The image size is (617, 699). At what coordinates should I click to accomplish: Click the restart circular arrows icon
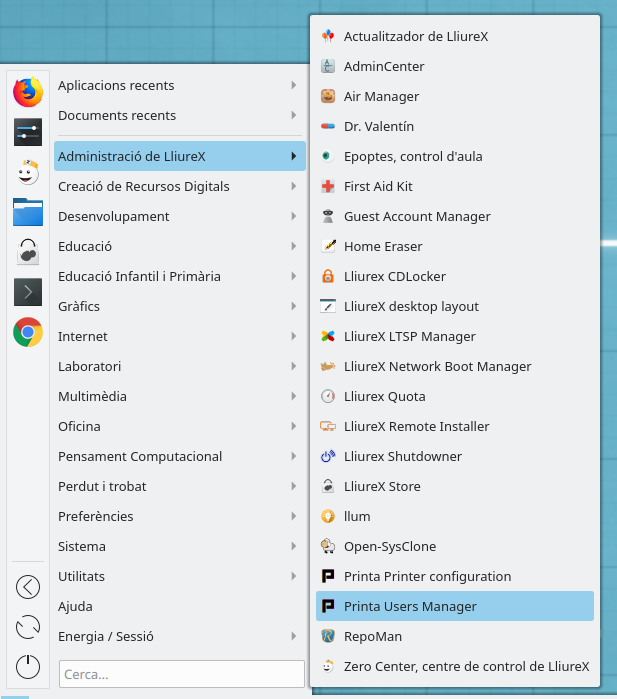(28, 627)
